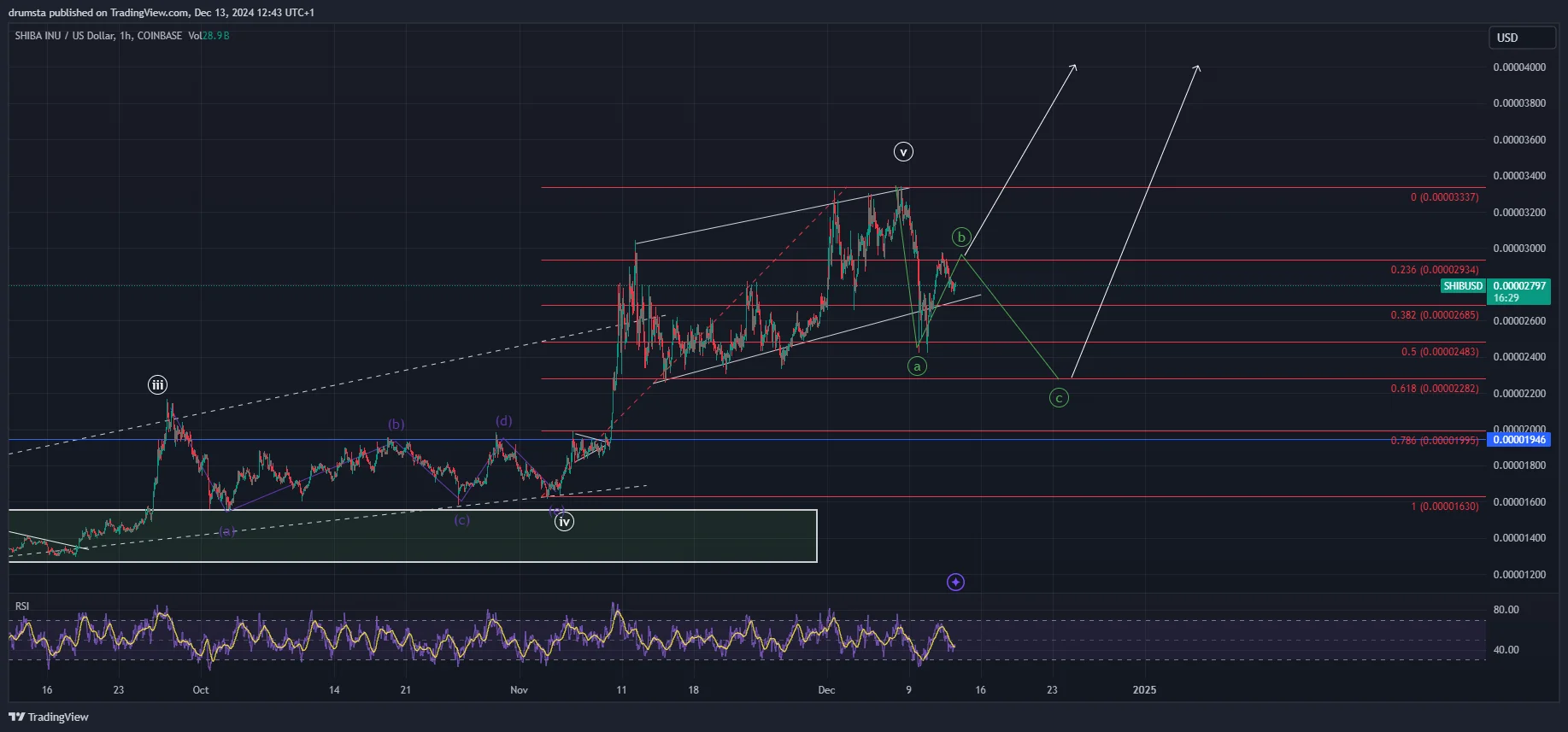Select the circled wave iii label
1568x732 pixels.
pyautogui.click(x=157, y=385)
